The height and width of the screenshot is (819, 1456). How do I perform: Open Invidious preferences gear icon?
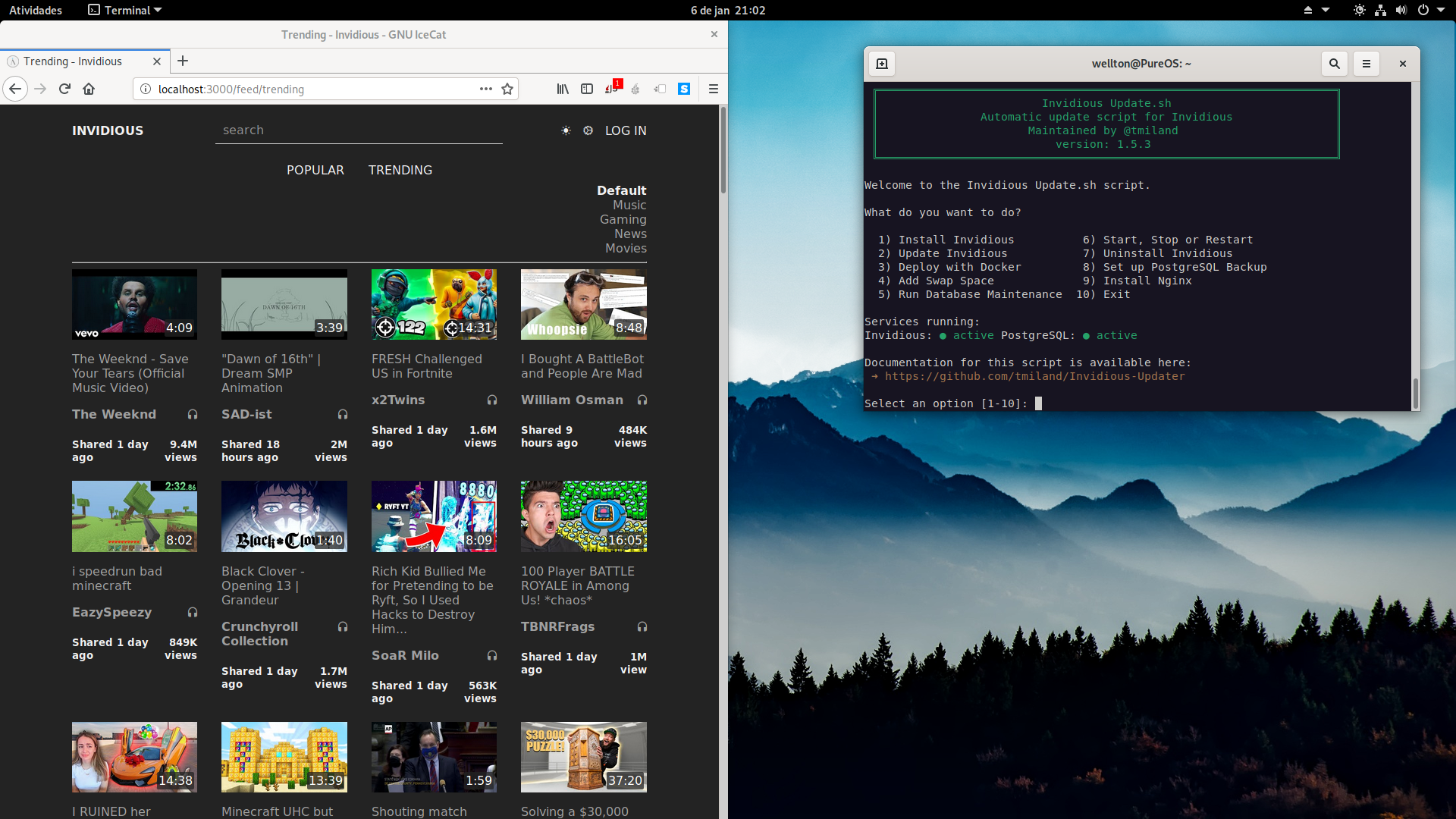tap(588, 130)
